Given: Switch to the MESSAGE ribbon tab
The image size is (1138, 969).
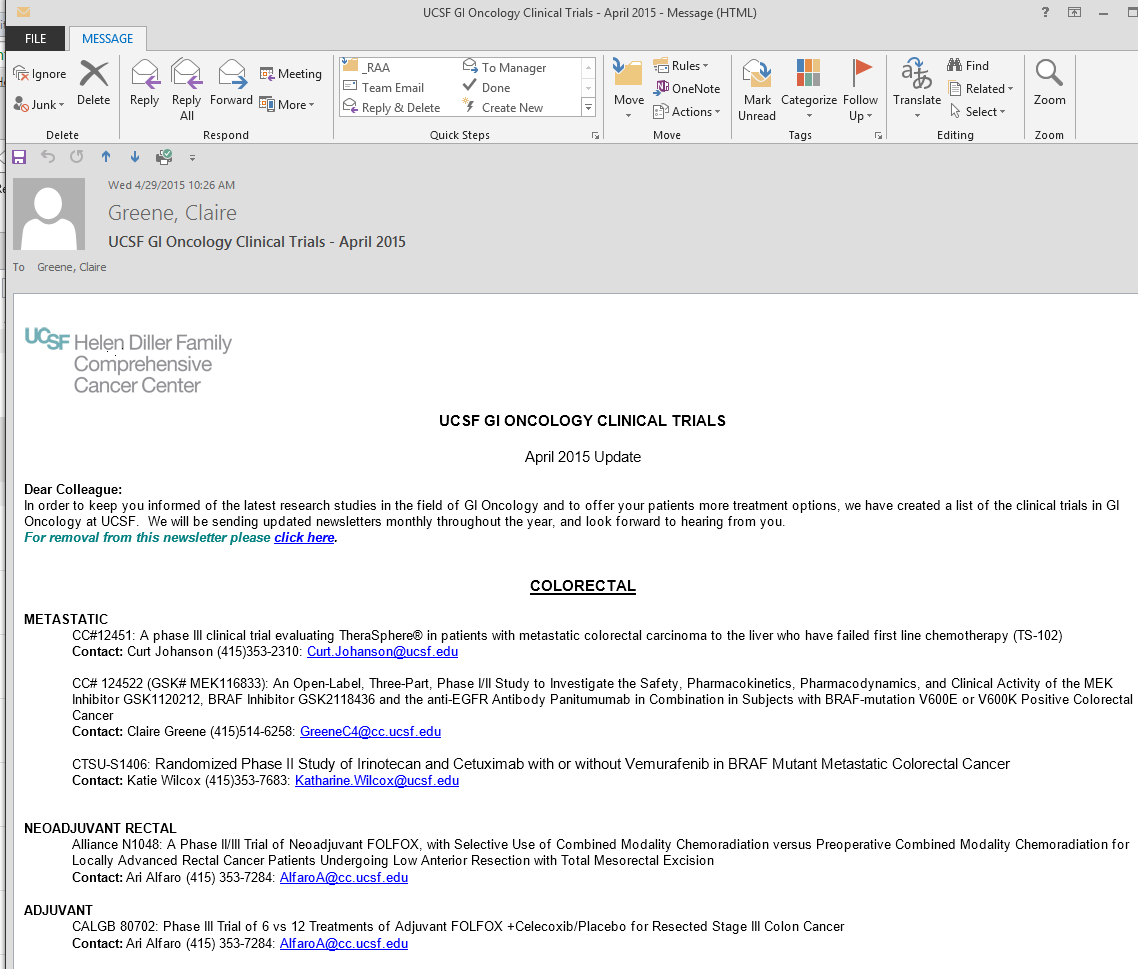Looking at the screenshot, I should click(107, 38).
